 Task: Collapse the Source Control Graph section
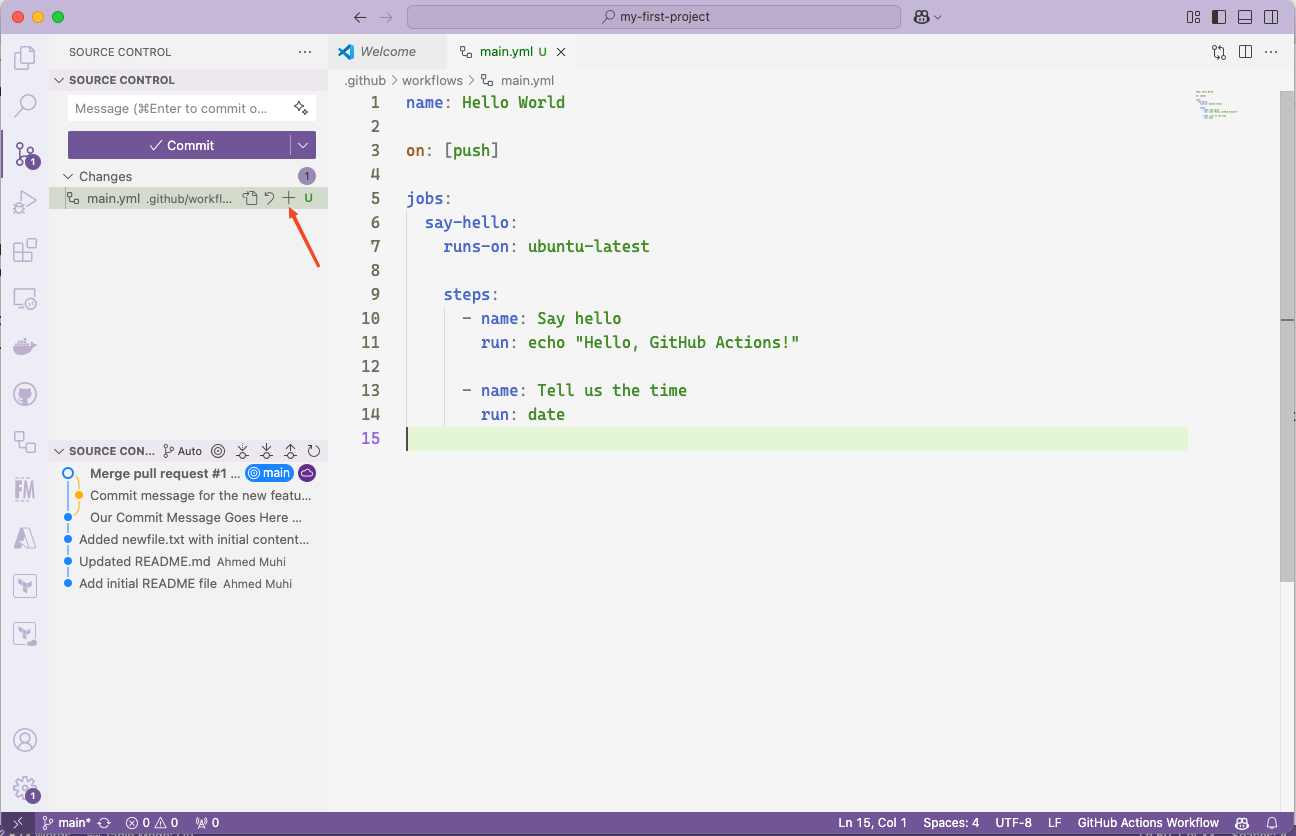click(x=59, y=451)
